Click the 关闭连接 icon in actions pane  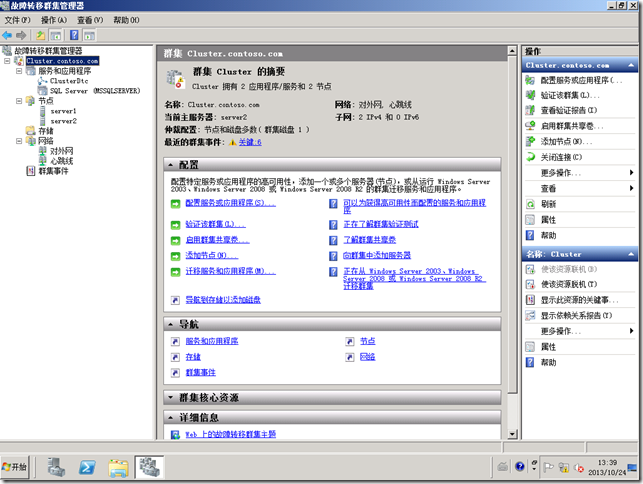pyautogui.click(x=530, y=157)
